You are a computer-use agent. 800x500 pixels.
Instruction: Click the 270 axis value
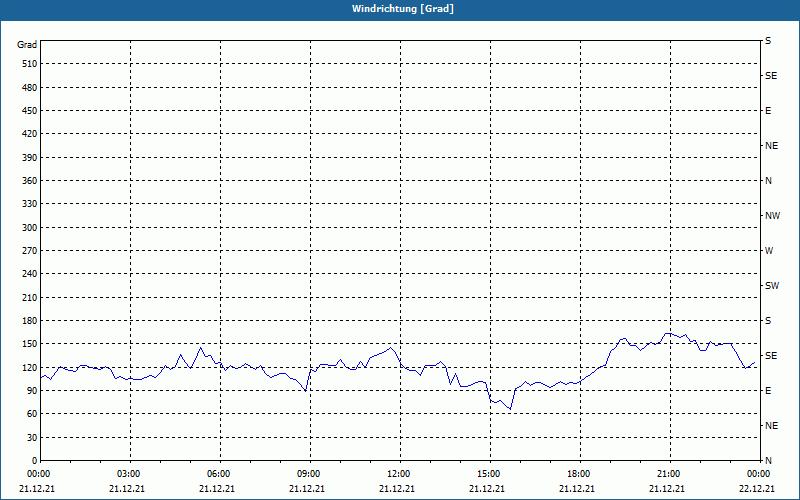pyautogui.click(x=30, y=251)
